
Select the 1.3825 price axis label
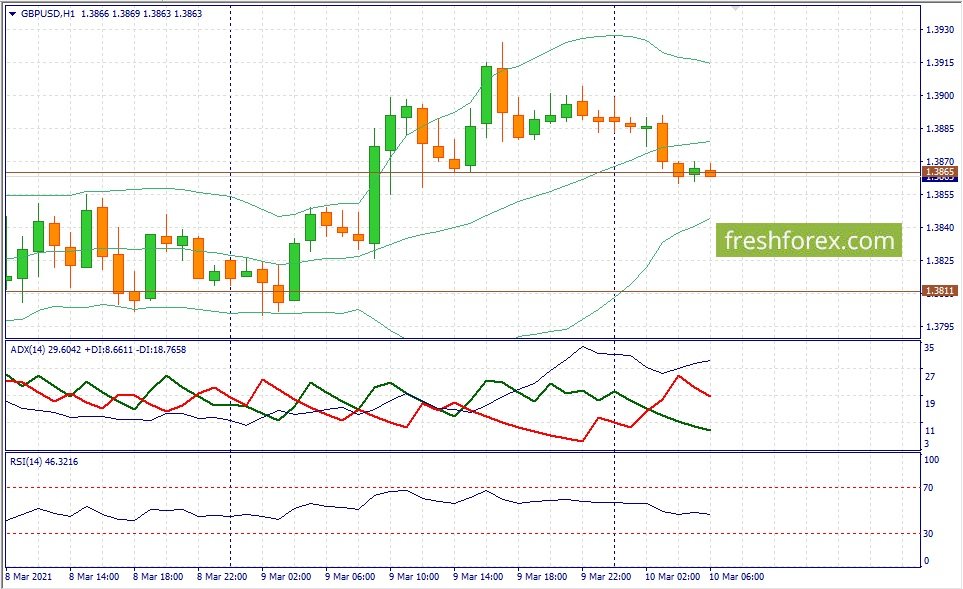point(940,261)
